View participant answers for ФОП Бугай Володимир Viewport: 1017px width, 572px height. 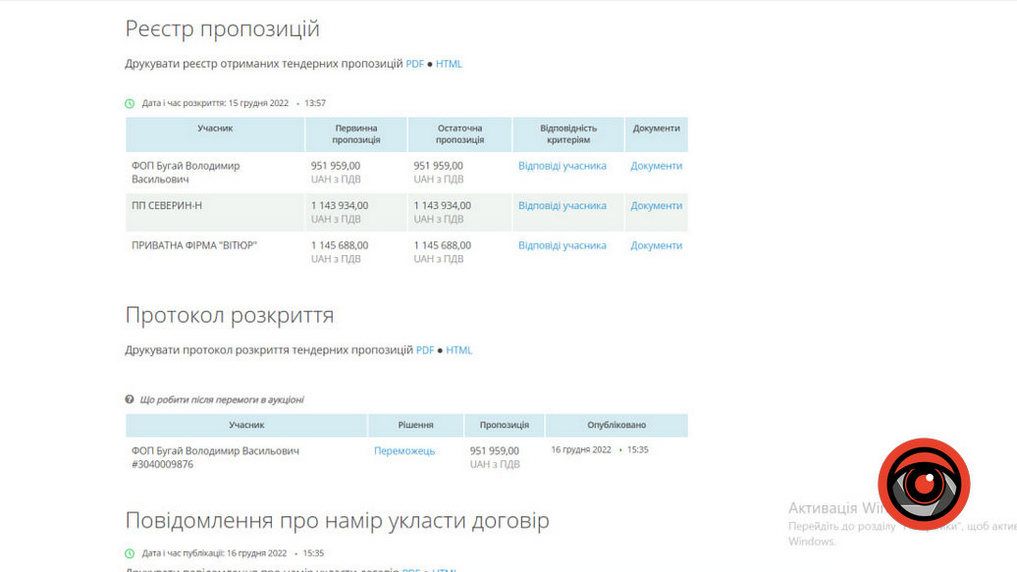(x=562, y=165)
